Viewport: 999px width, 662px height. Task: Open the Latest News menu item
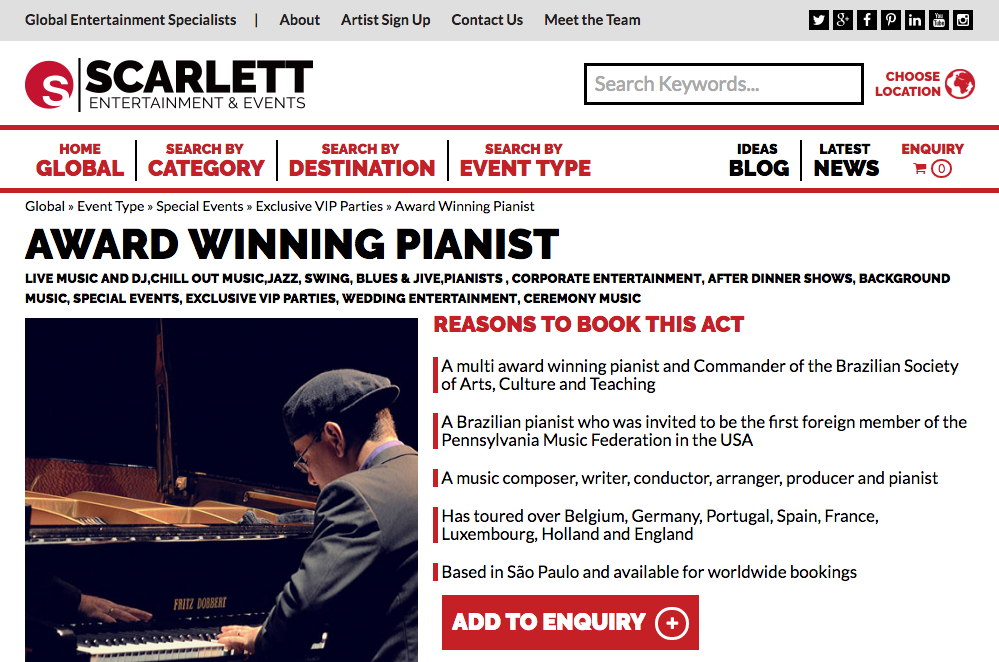(x=846, y=160)
